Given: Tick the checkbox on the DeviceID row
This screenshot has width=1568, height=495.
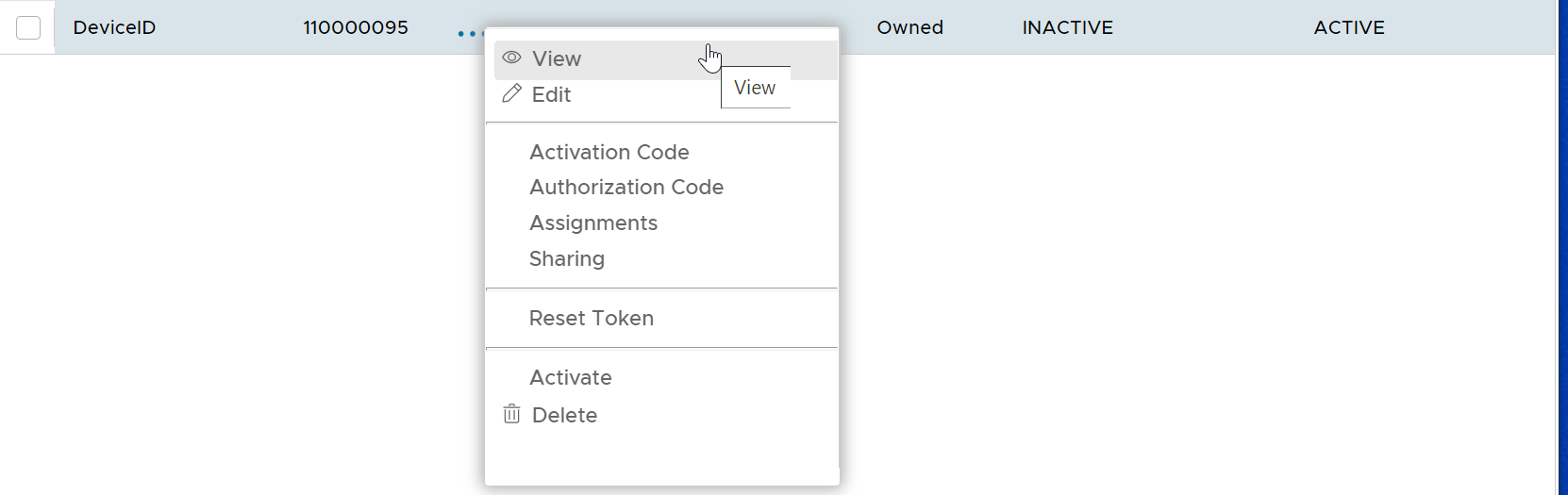Looking at the screenshot, I should point(28,27).
